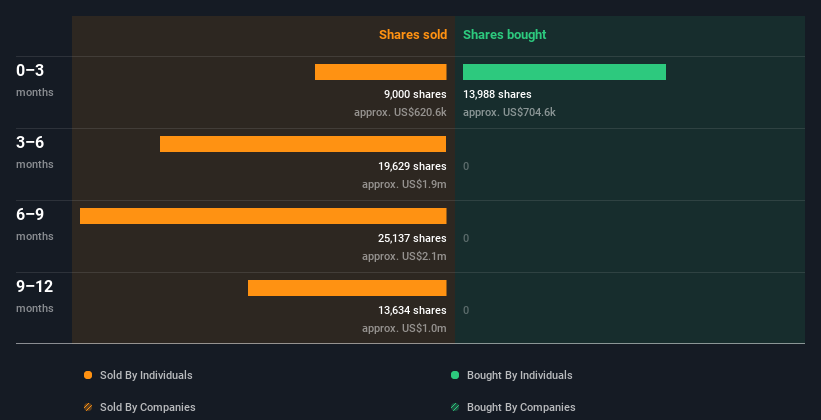Click the orange Sold By Individuals legend dot

coord(88,375)
